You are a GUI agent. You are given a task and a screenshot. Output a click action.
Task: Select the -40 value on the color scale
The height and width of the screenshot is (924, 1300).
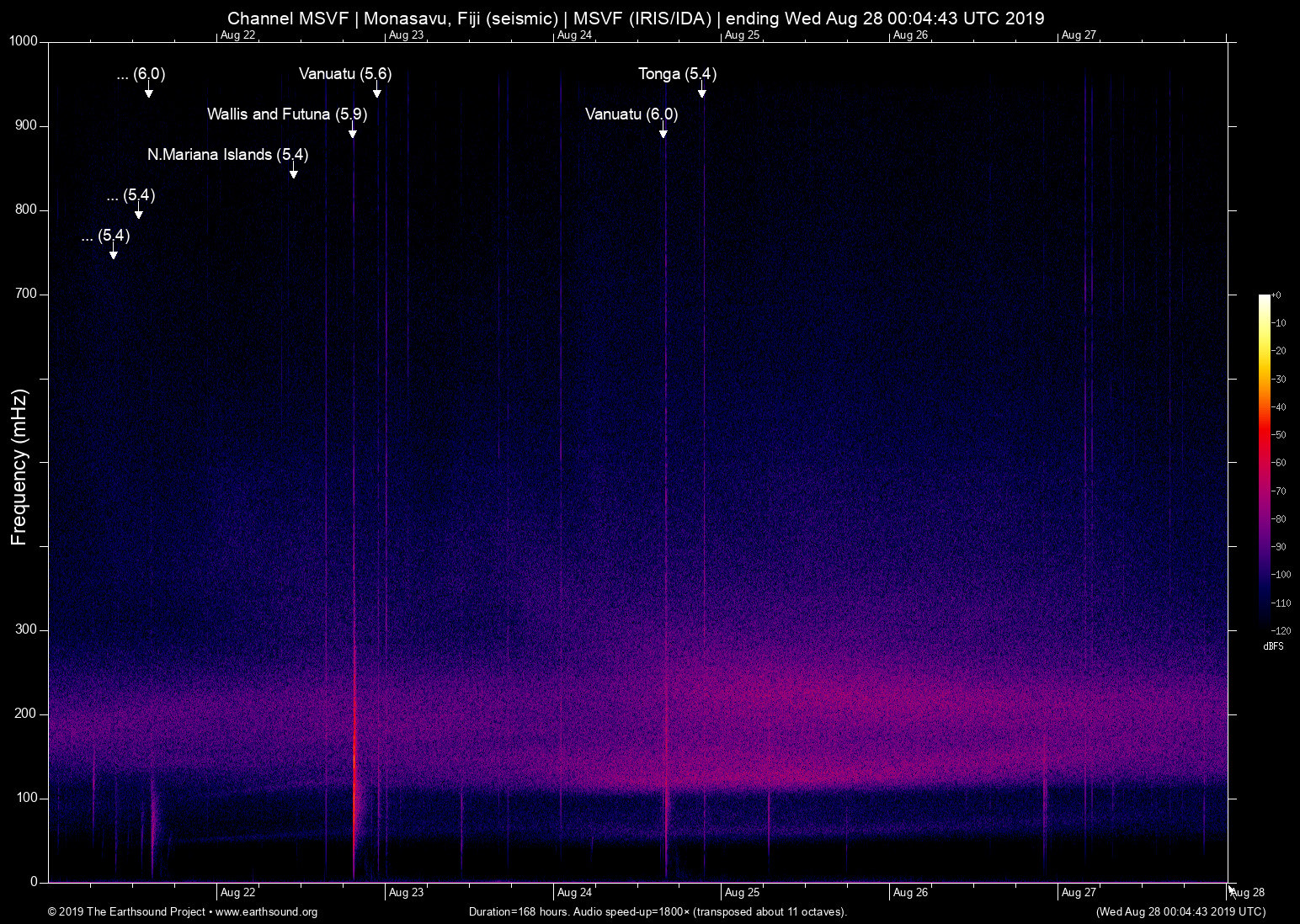(x=1278, y=407)
